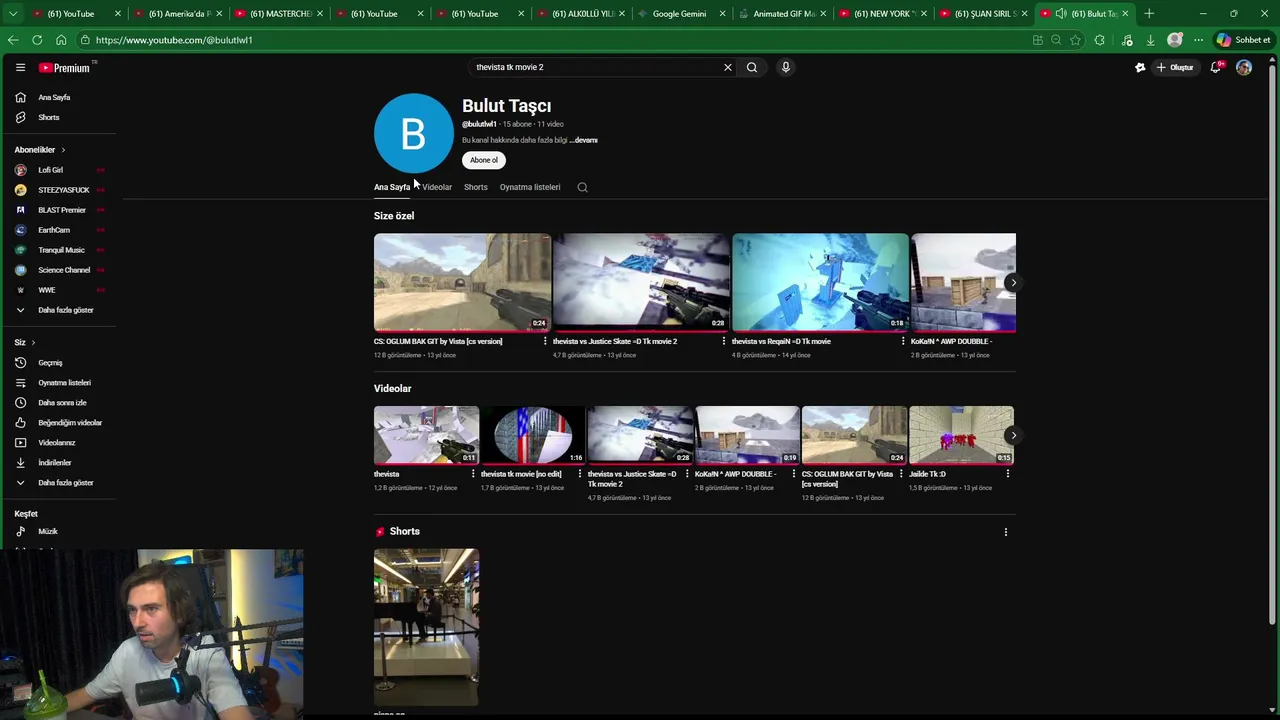This screenshot has height=720, width=1280.
Task: Open three-dot menu for CS: OGLUM BAK GIT in Size özel
Action: pos(545,342)
